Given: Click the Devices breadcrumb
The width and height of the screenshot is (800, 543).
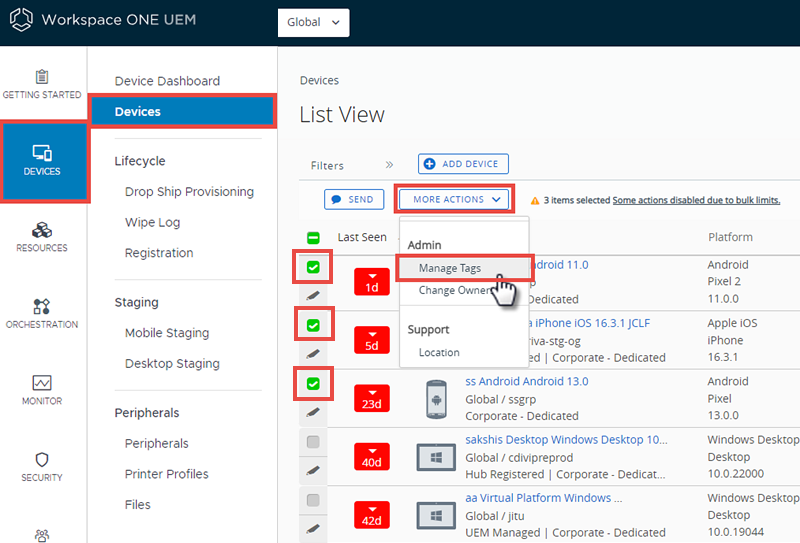Looking at the screenshot, I should coord(319,80).
